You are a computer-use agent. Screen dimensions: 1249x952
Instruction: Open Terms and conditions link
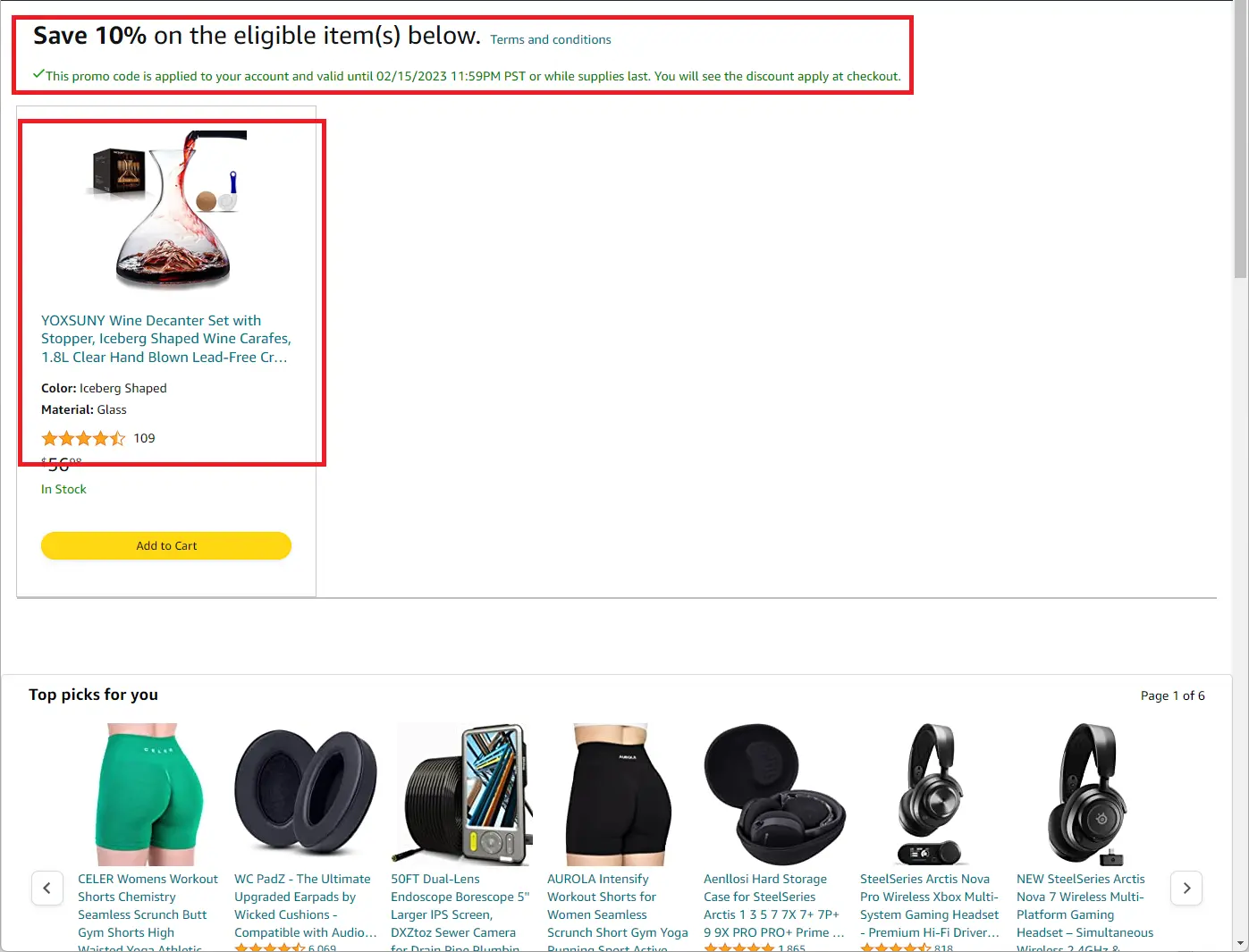(551, 39)
